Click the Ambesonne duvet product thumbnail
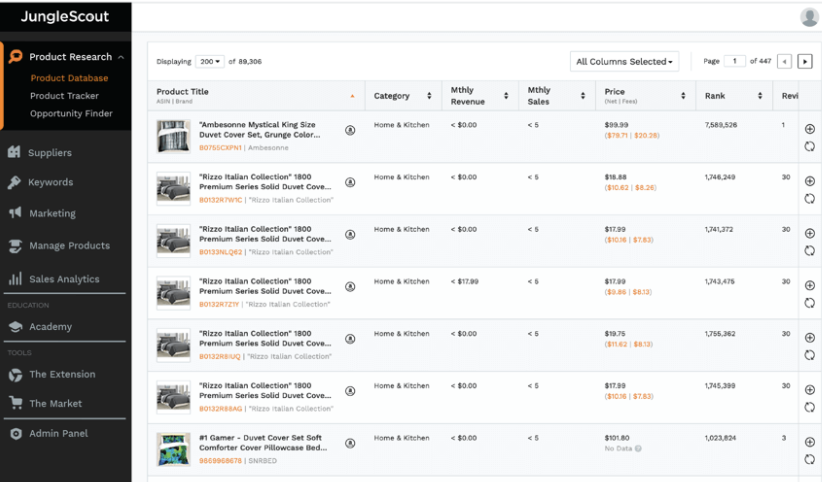Viewport: 822px width, 482px height. (x=174, y=136)
